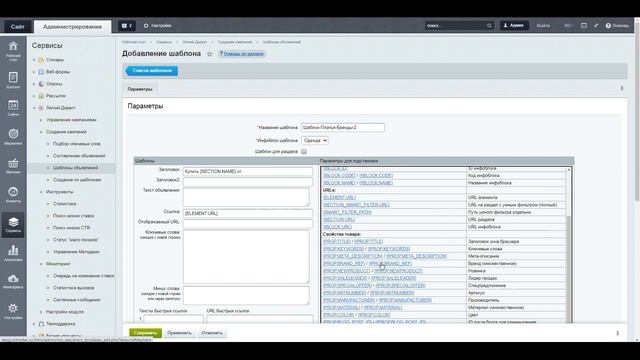Open the Инфоблок шаблона dropdown
This screenshot has height=360, width=640.
(315, 140)
